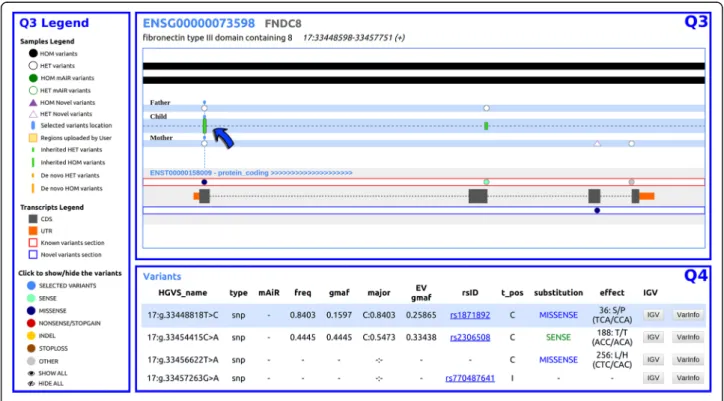Select freq column header
This screenshot has height=401, width=724.
(x=303, y=293)
